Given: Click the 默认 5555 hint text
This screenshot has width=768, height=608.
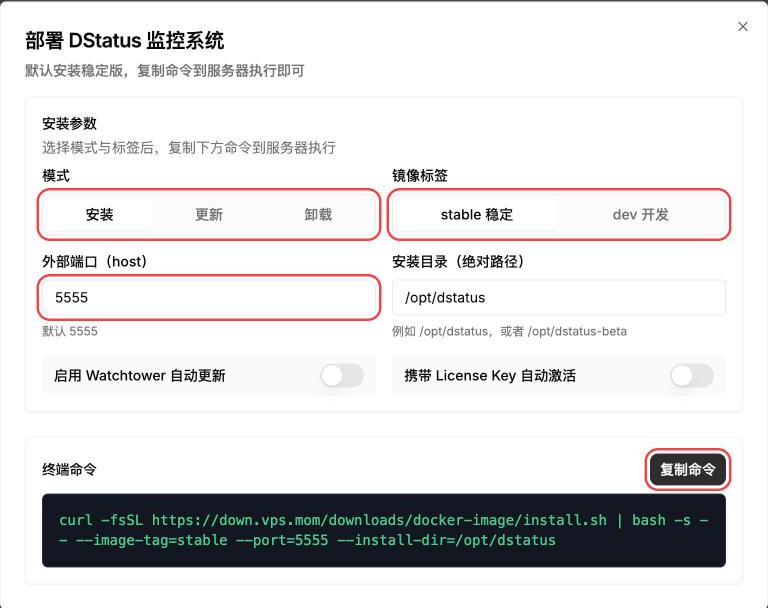Looking at the screenshot, I should [x=70, y=331].
